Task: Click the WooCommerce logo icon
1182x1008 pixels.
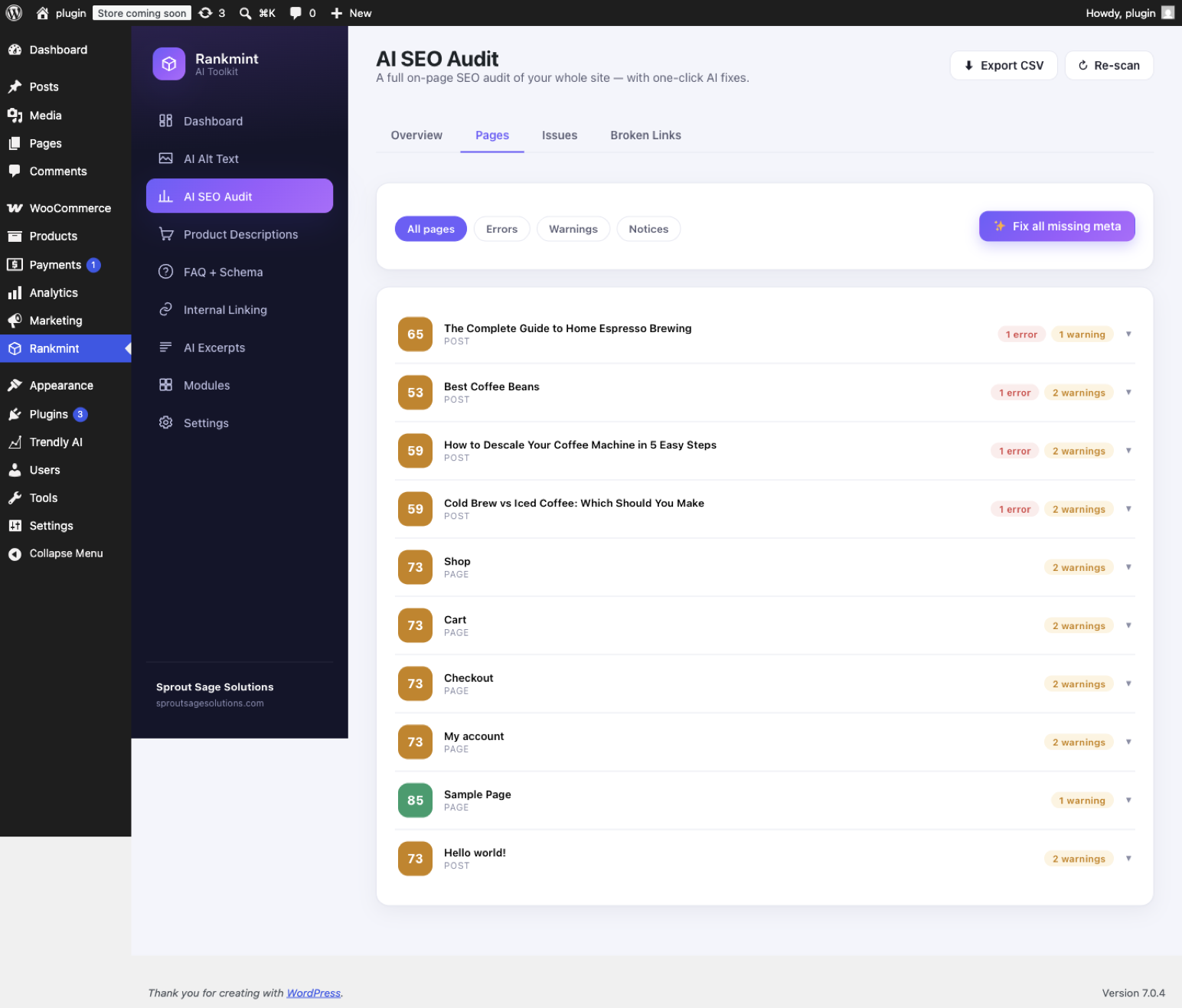Action: 15,208
